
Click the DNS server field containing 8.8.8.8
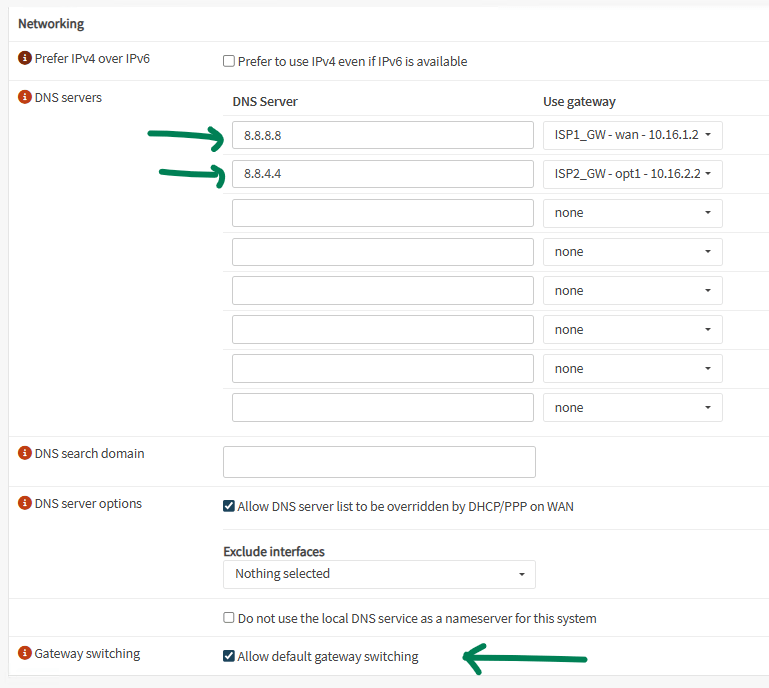click(x=383, y=135)
